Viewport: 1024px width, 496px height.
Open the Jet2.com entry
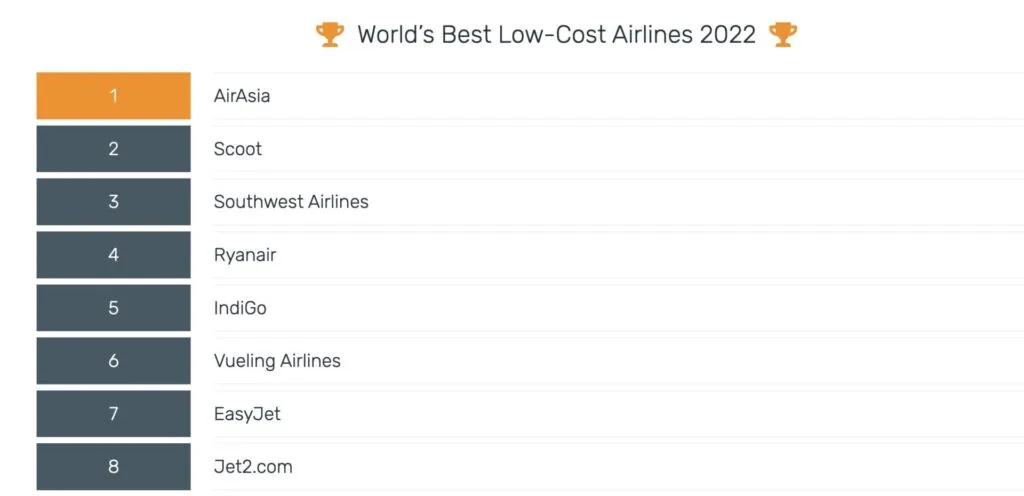253,467
